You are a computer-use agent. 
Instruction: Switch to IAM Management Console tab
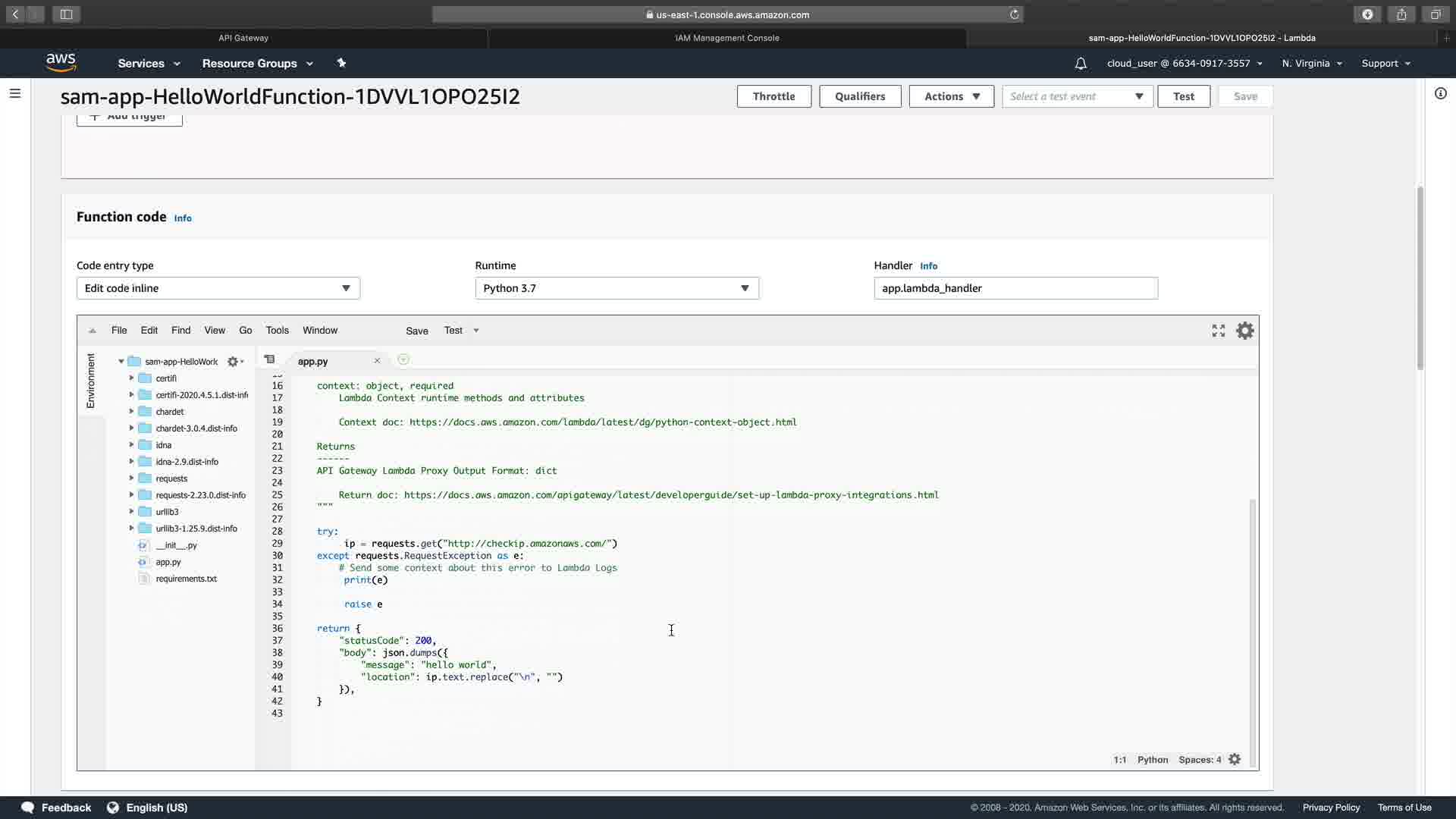coord(726,38)
